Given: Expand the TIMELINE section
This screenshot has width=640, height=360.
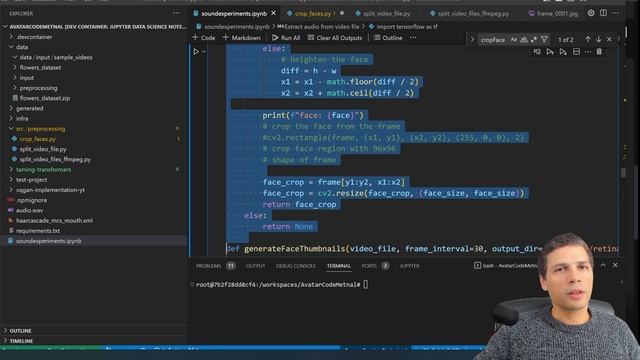Looking at the screenshot, I should click(x=94, y=341).
